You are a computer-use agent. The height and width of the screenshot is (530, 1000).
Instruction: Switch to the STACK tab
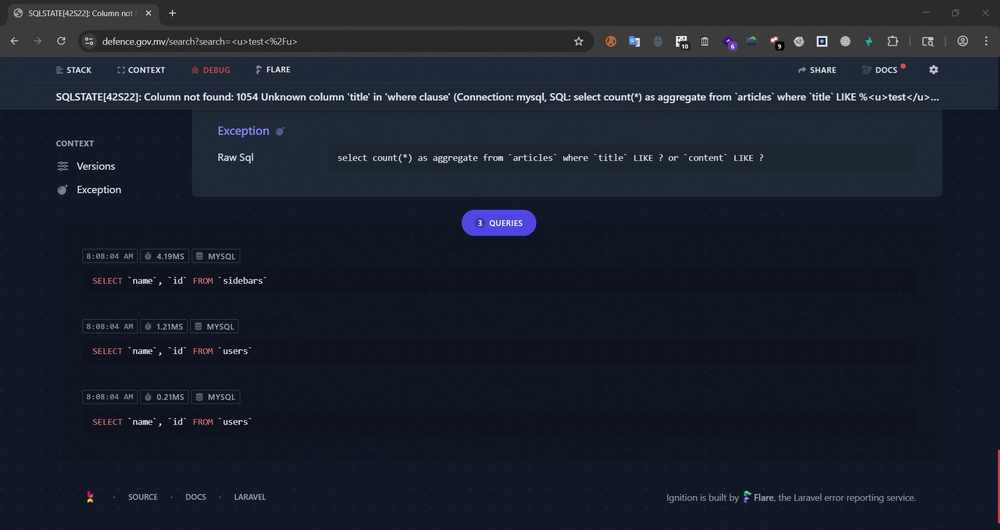click(73, 70)
